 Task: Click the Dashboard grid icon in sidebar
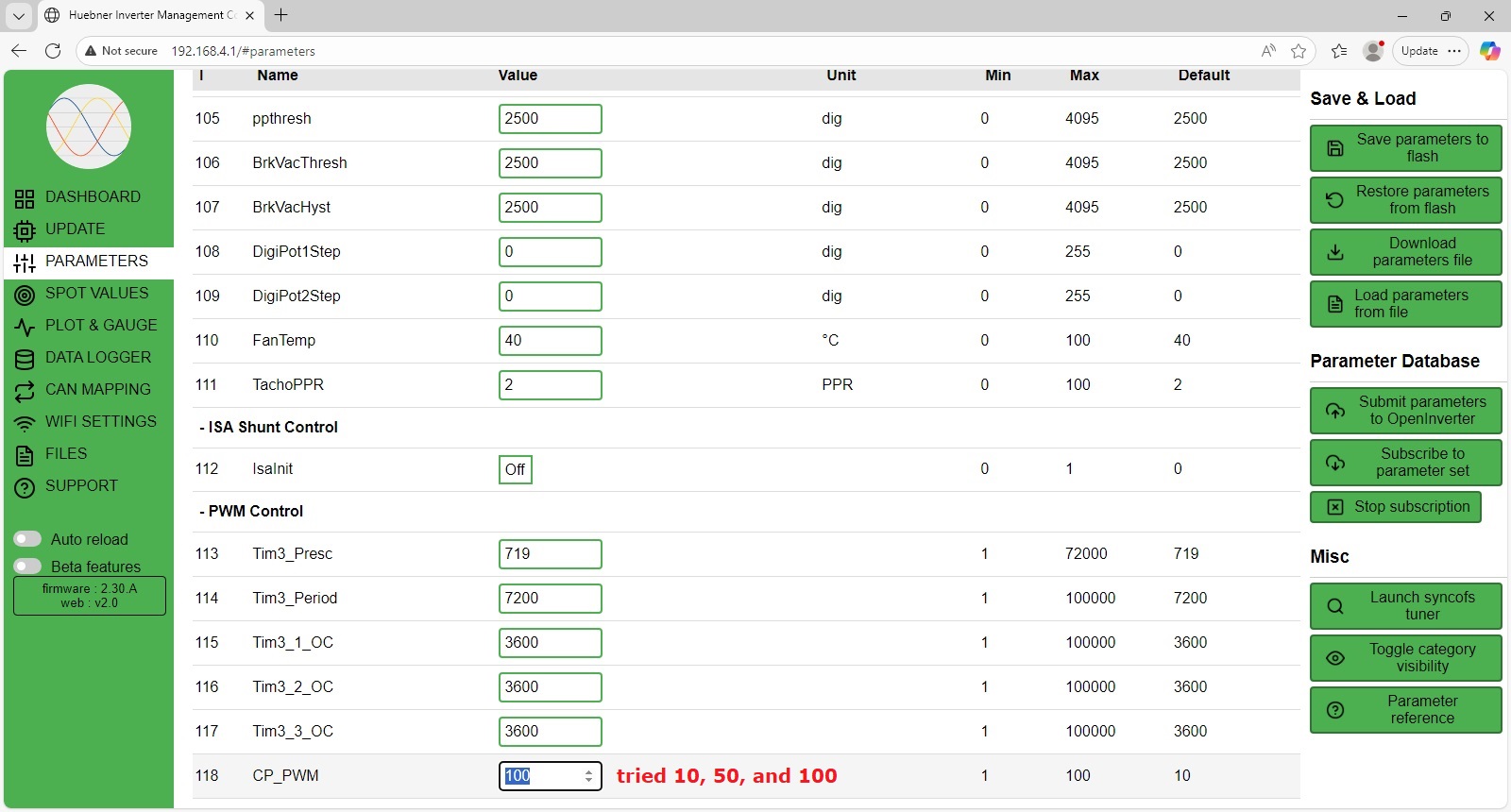point(25,198)
